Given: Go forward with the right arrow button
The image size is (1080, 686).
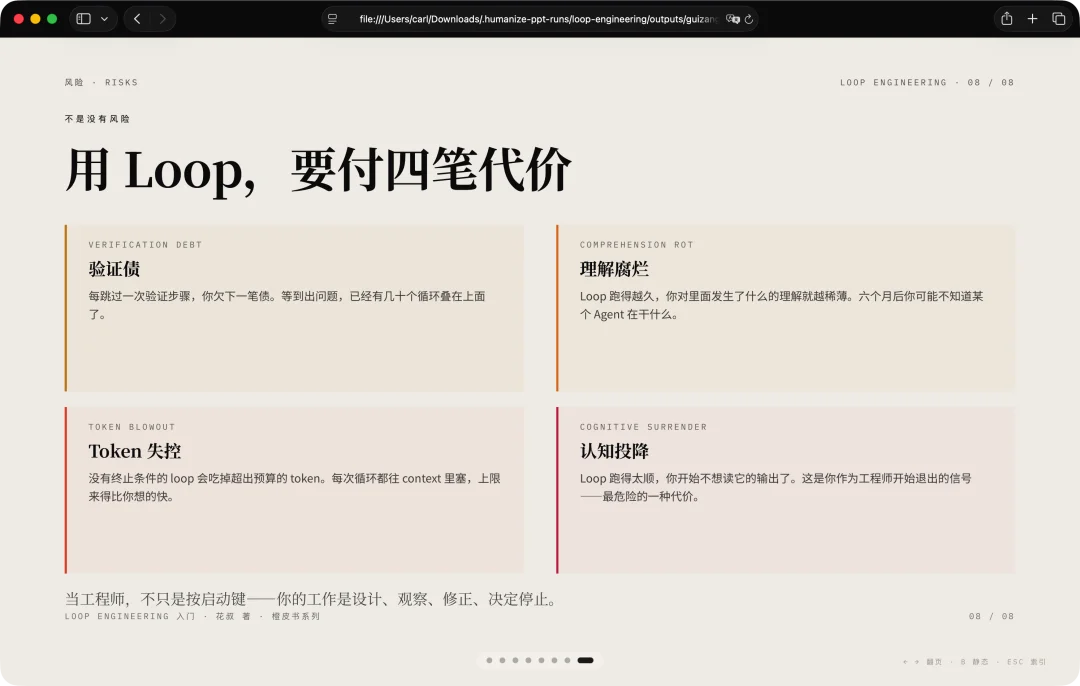Looking at the screenshot, I should (163, 19).
